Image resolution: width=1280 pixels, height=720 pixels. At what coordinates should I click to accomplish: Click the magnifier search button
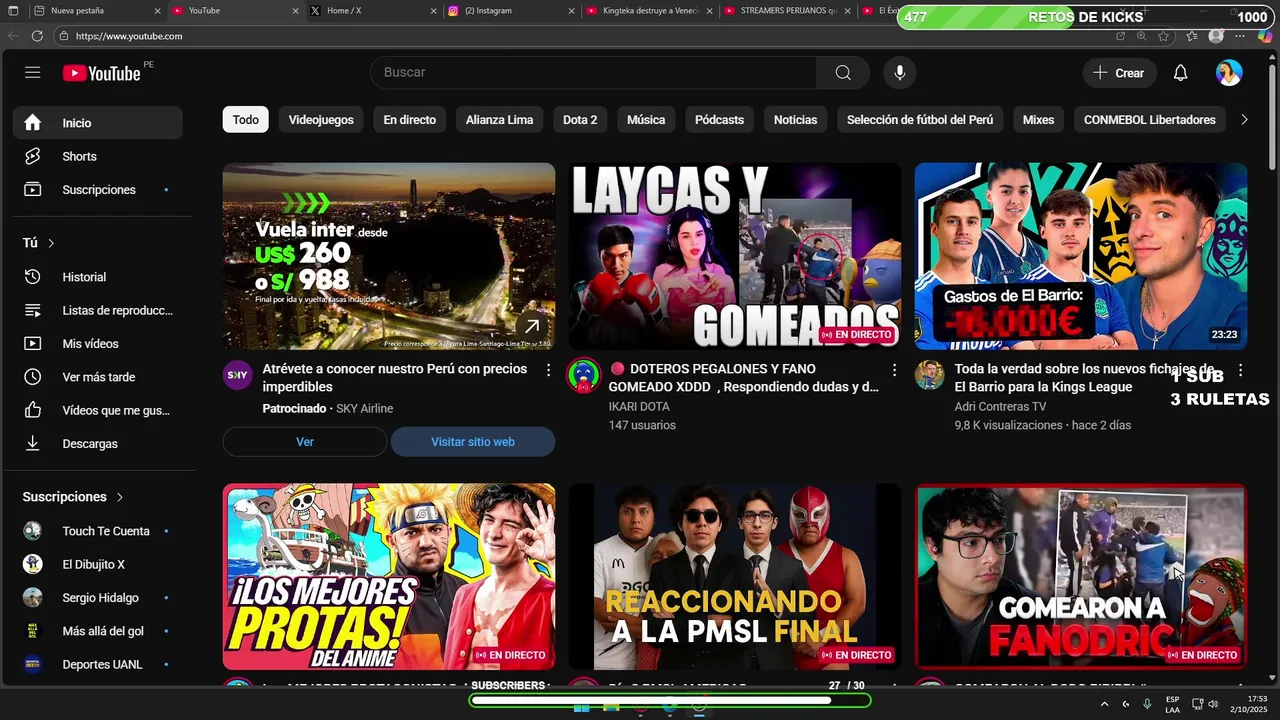[x=843, y=73]
